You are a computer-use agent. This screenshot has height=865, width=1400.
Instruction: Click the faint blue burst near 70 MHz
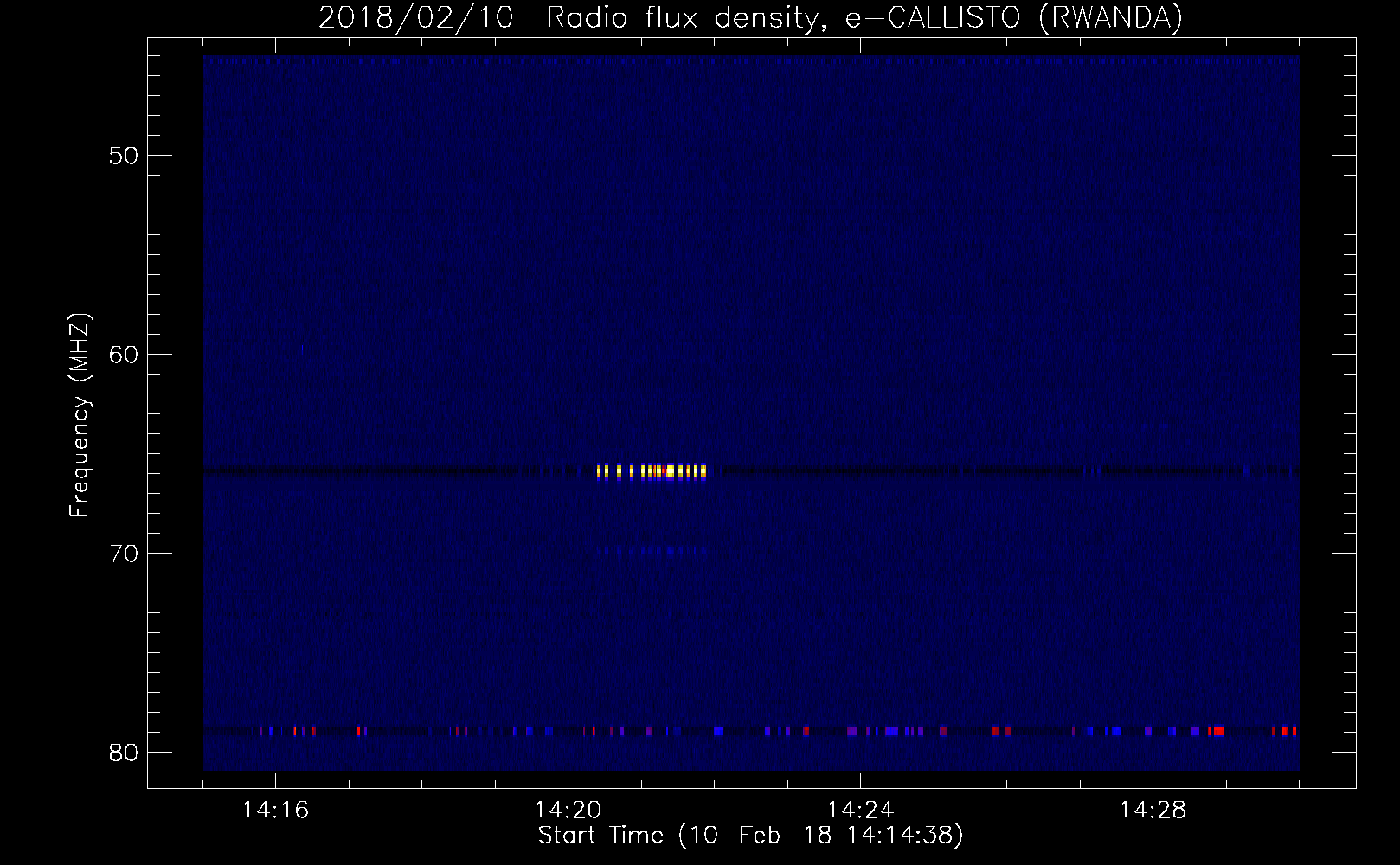coord(652,549)
